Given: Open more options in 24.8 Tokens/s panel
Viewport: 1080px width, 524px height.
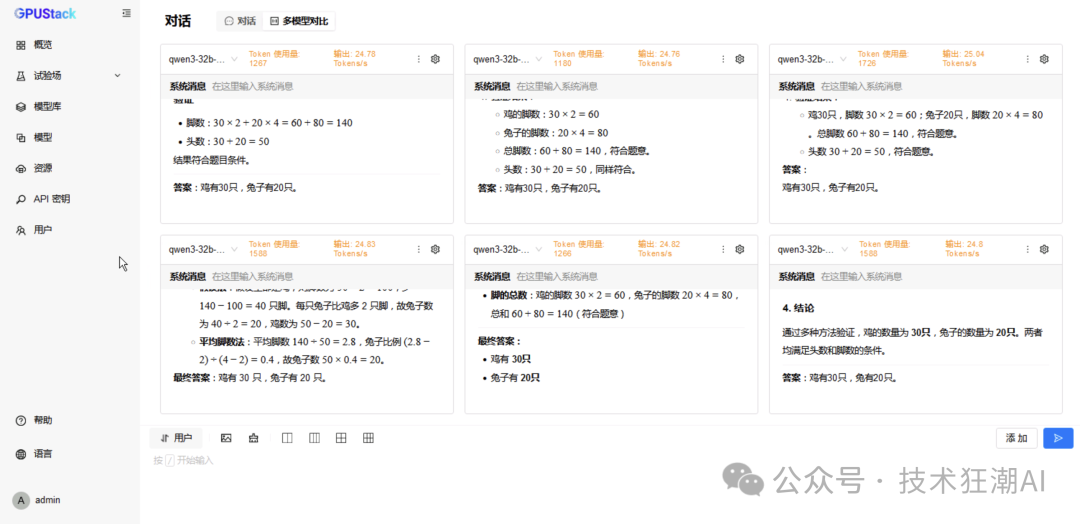Looking at the screenshot, I should [x=1028, y=249].
